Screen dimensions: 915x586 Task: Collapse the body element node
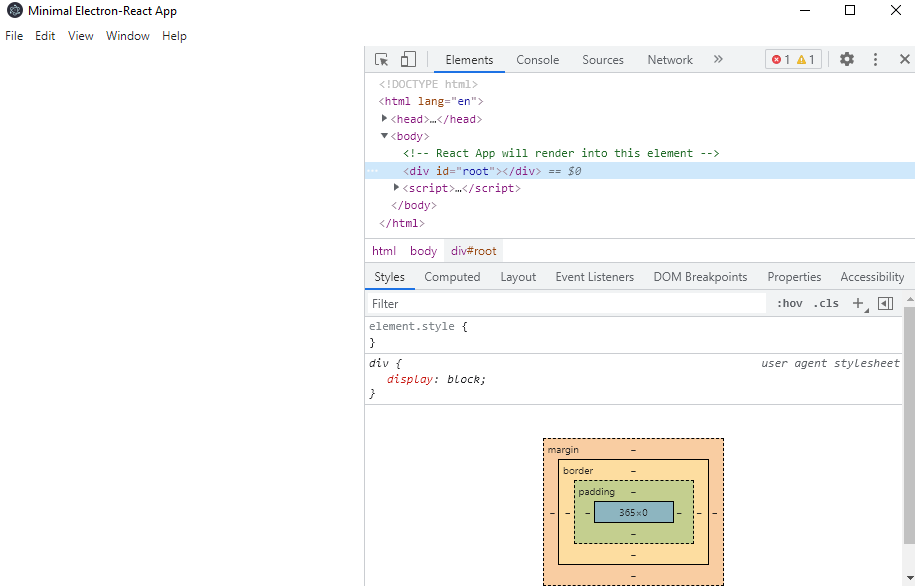click(x=384, y=136)
